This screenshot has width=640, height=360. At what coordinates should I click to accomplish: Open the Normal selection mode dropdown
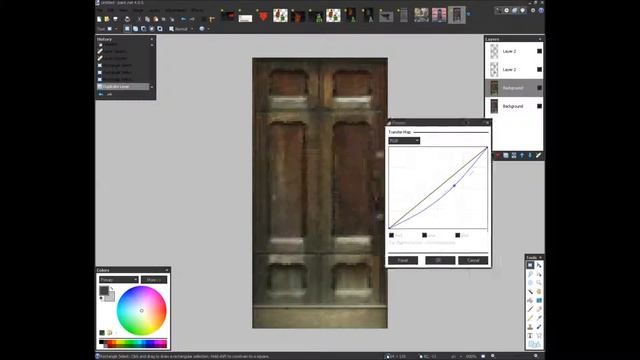click(x=181, y=29)
